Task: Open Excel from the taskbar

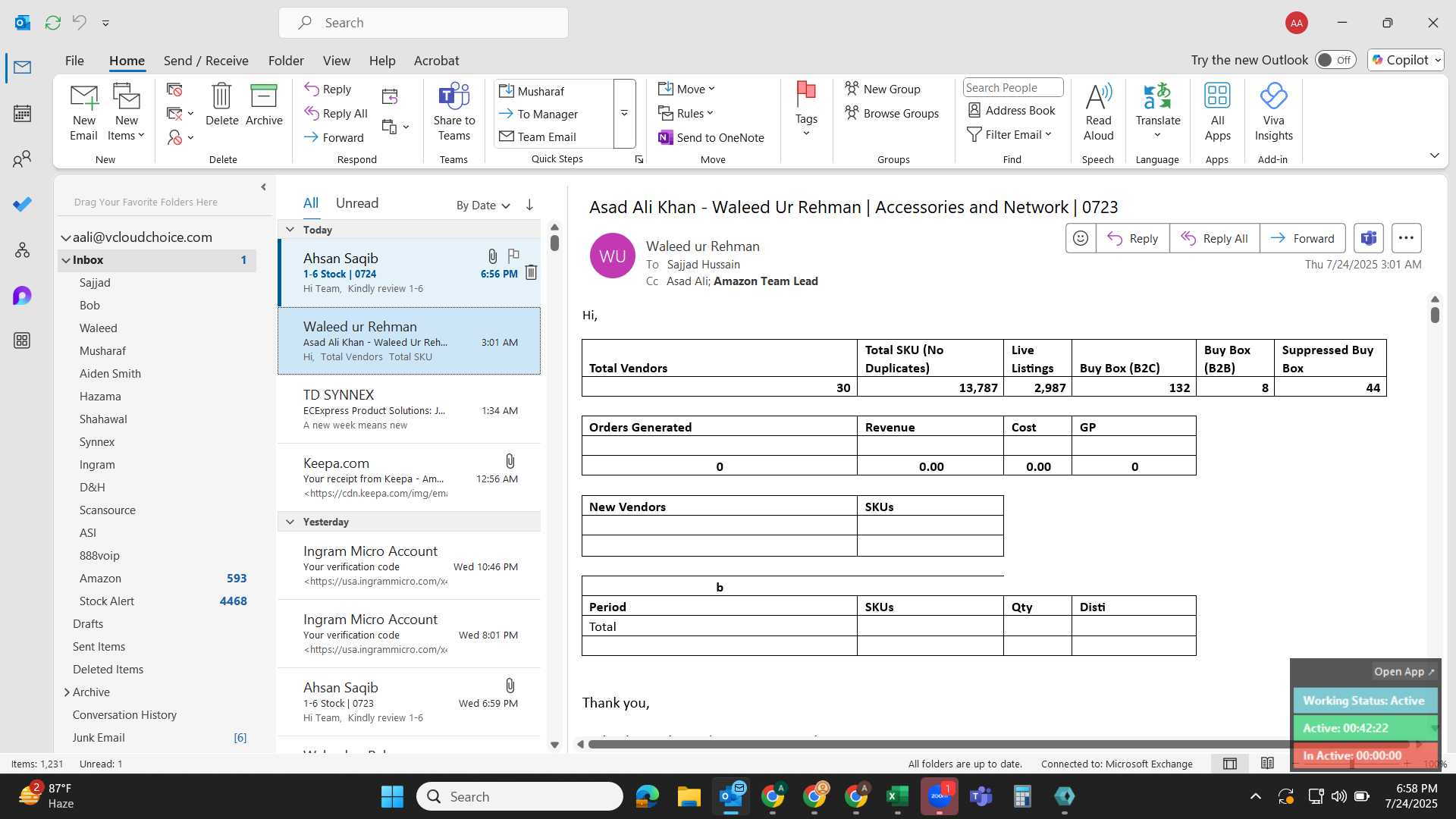Action: pos(897,796)
